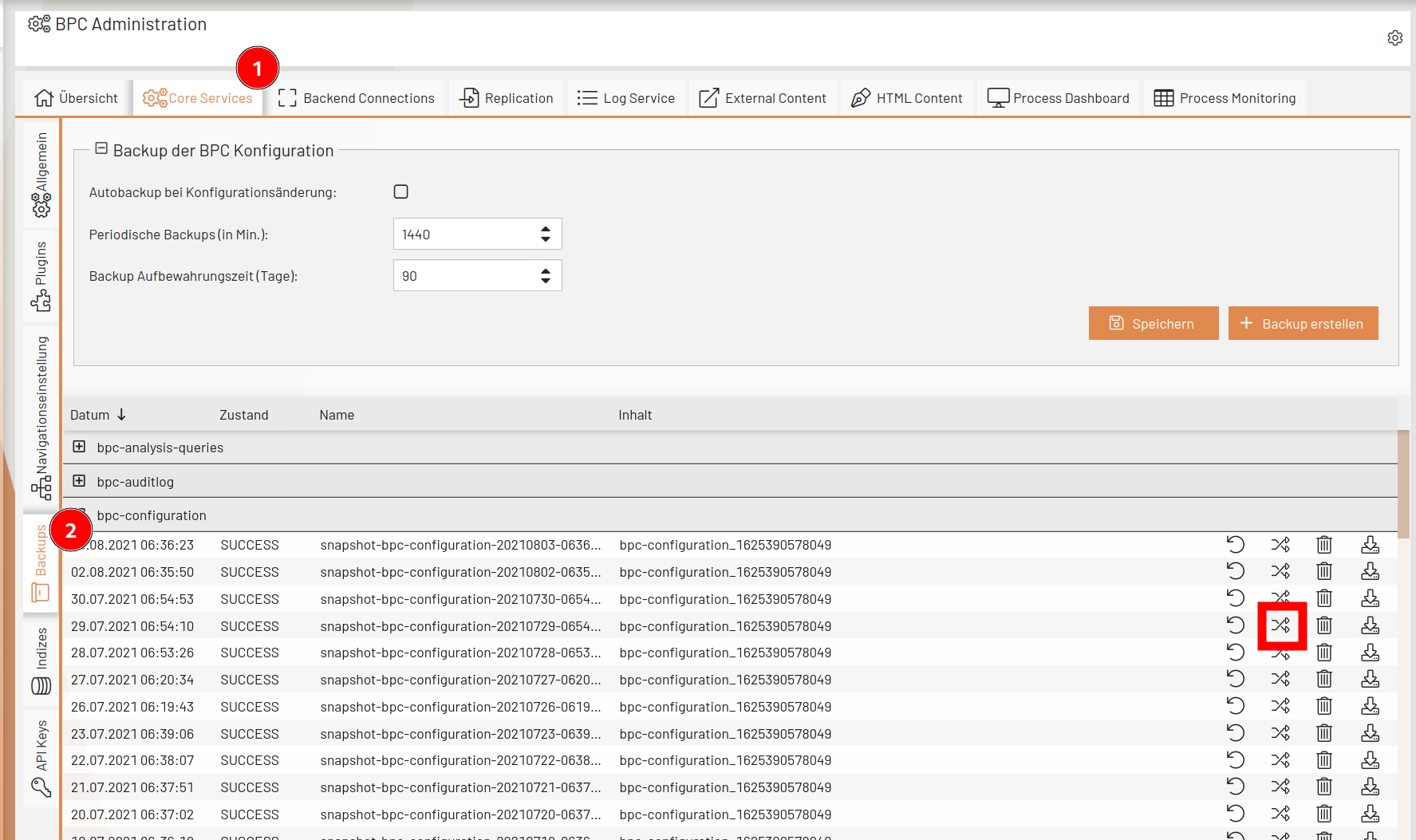
Task: Download the snapshot from 27.07.2021
Action: (1371, 679)
